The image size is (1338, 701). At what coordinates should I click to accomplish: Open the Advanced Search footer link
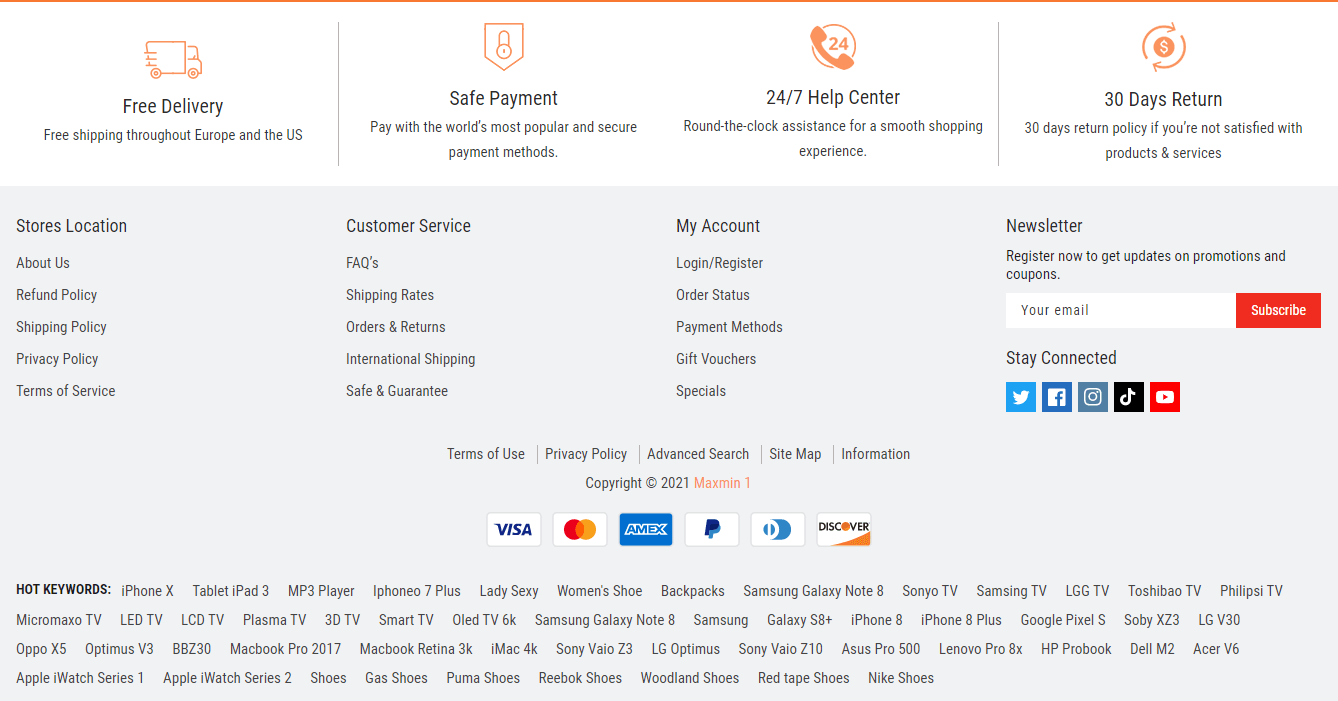pos(698,454)
